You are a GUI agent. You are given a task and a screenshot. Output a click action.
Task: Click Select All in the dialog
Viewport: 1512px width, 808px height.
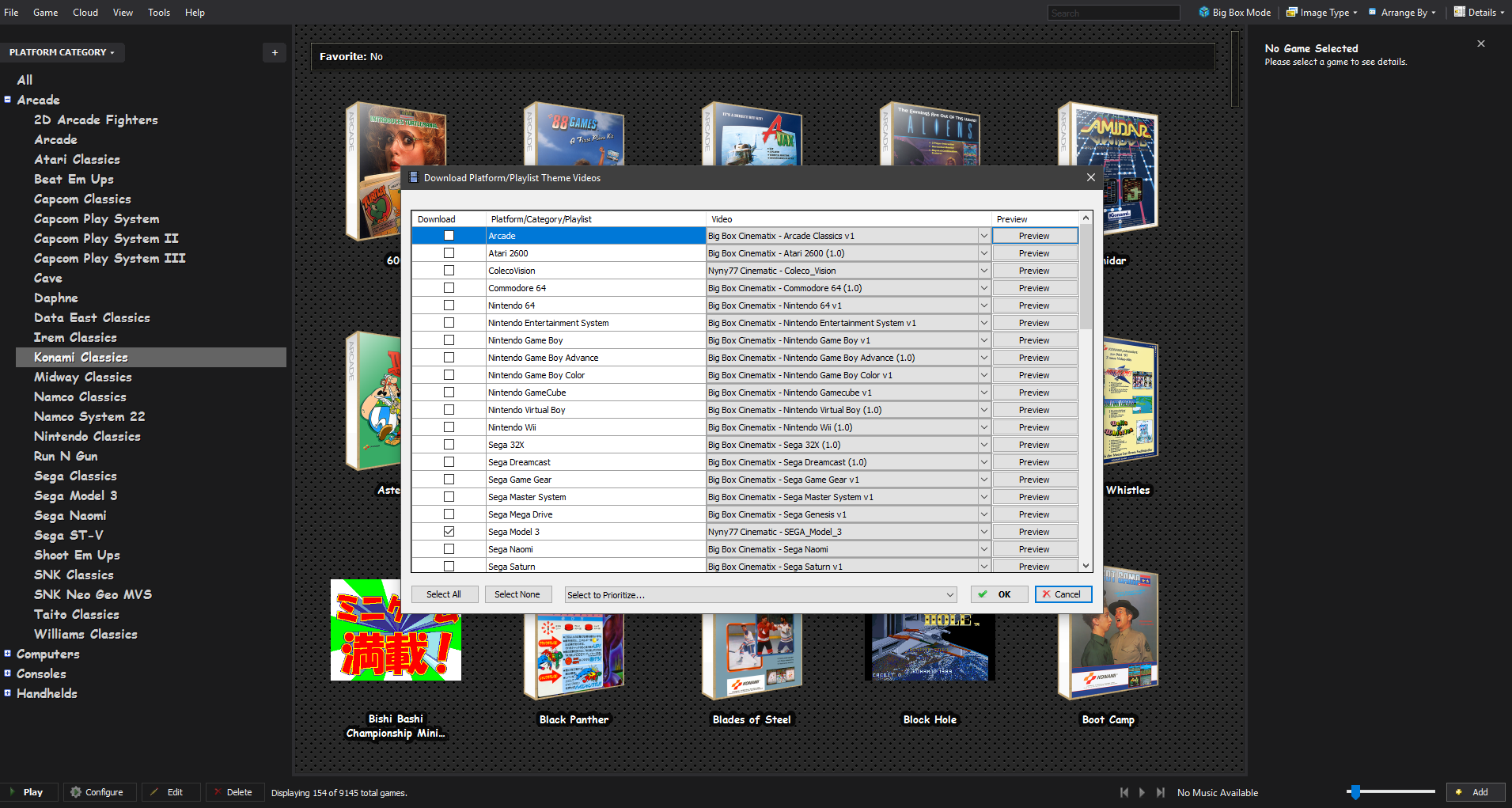(x=444, y=594)
